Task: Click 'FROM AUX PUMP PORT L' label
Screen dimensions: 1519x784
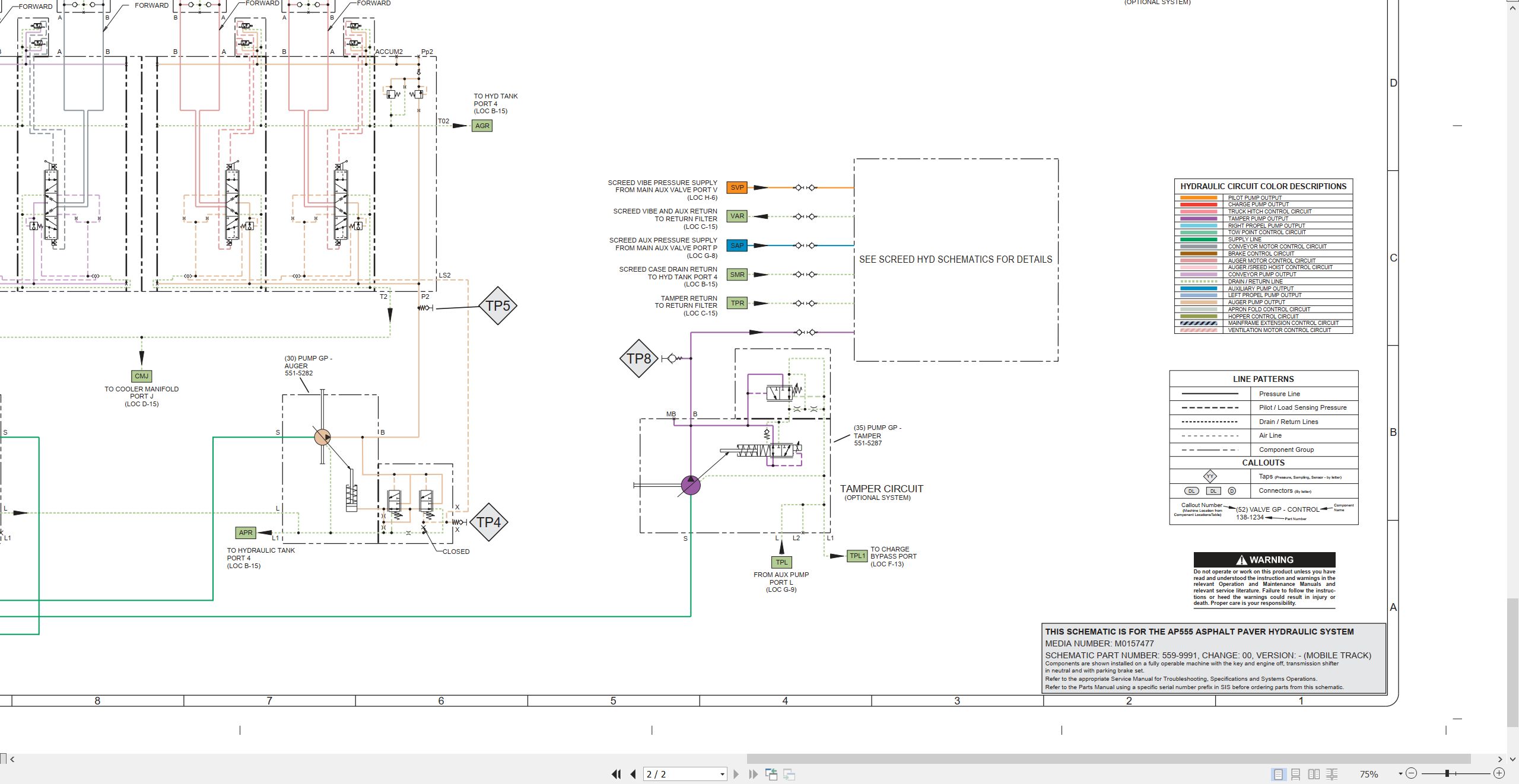Action: pos(781,578)
